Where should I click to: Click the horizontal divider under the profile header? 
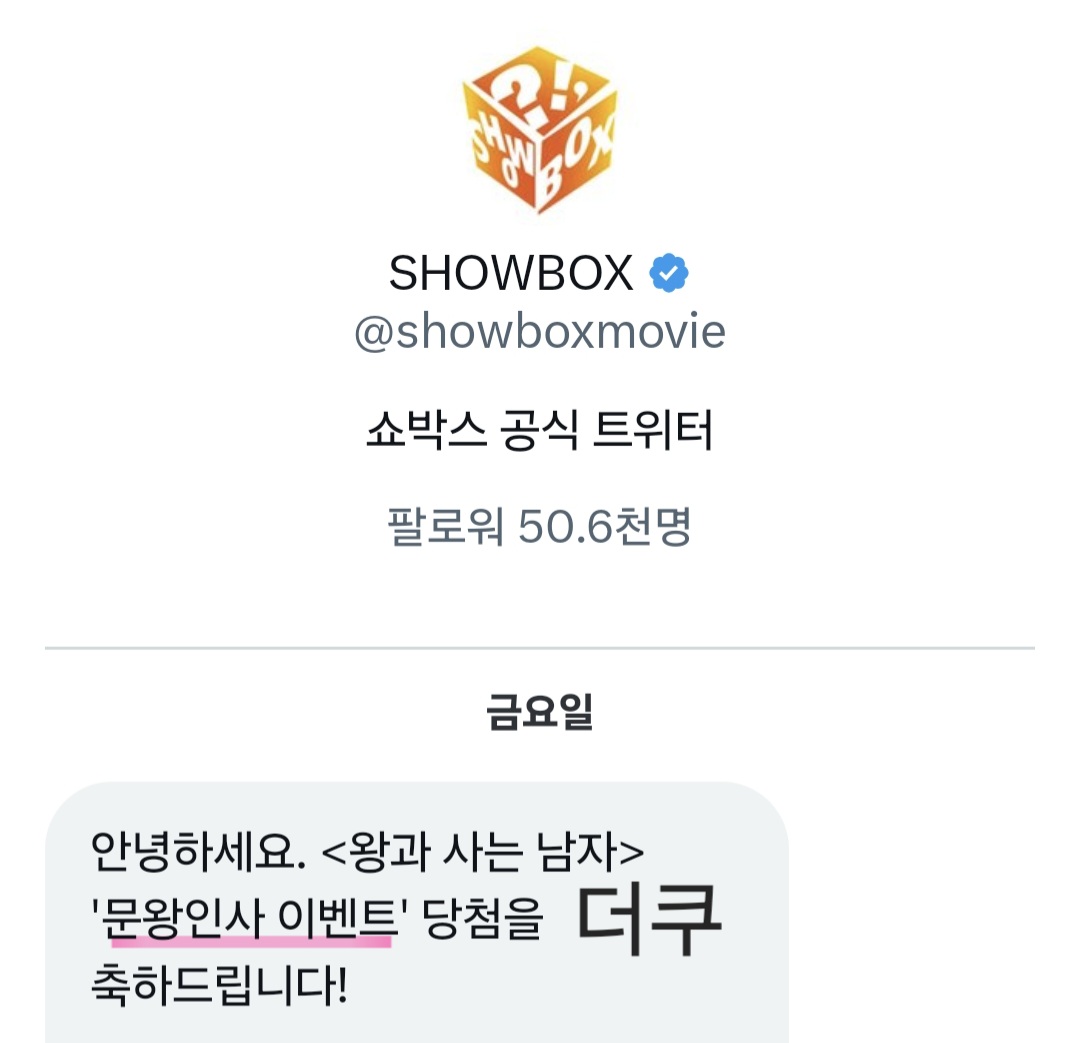point(540,648)
